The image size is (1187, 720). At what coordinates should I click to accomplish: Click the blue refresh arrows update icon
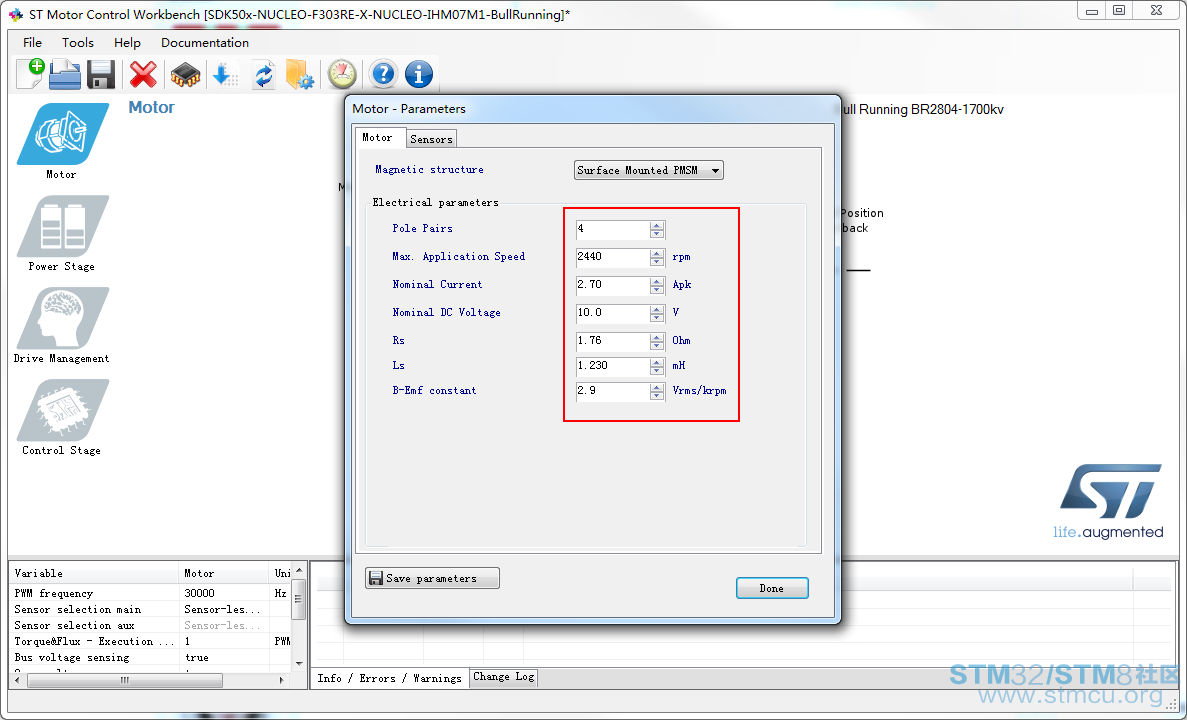point(263,75)
